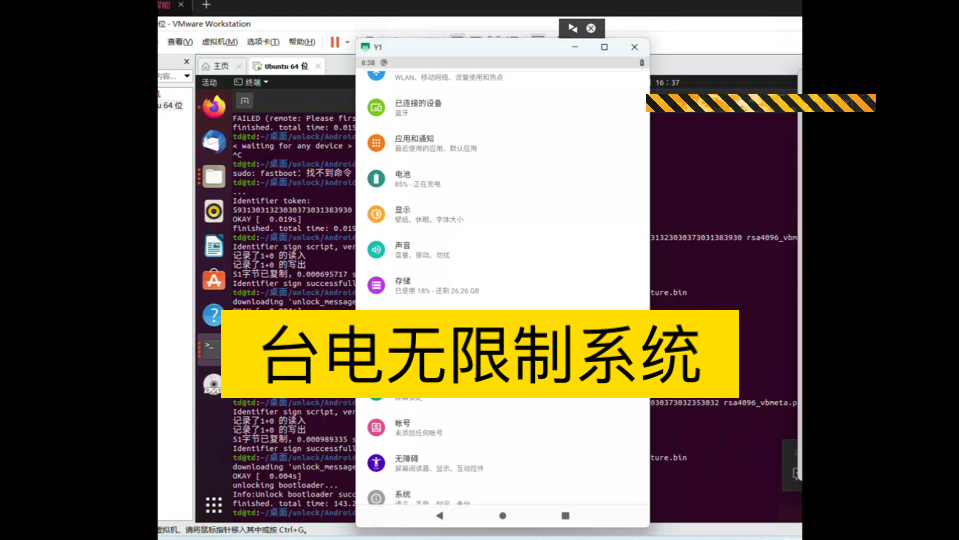Open Rhythmbox music player in dock
The height and width of the screenshot is (540, 959).
(x=213, y=212)
